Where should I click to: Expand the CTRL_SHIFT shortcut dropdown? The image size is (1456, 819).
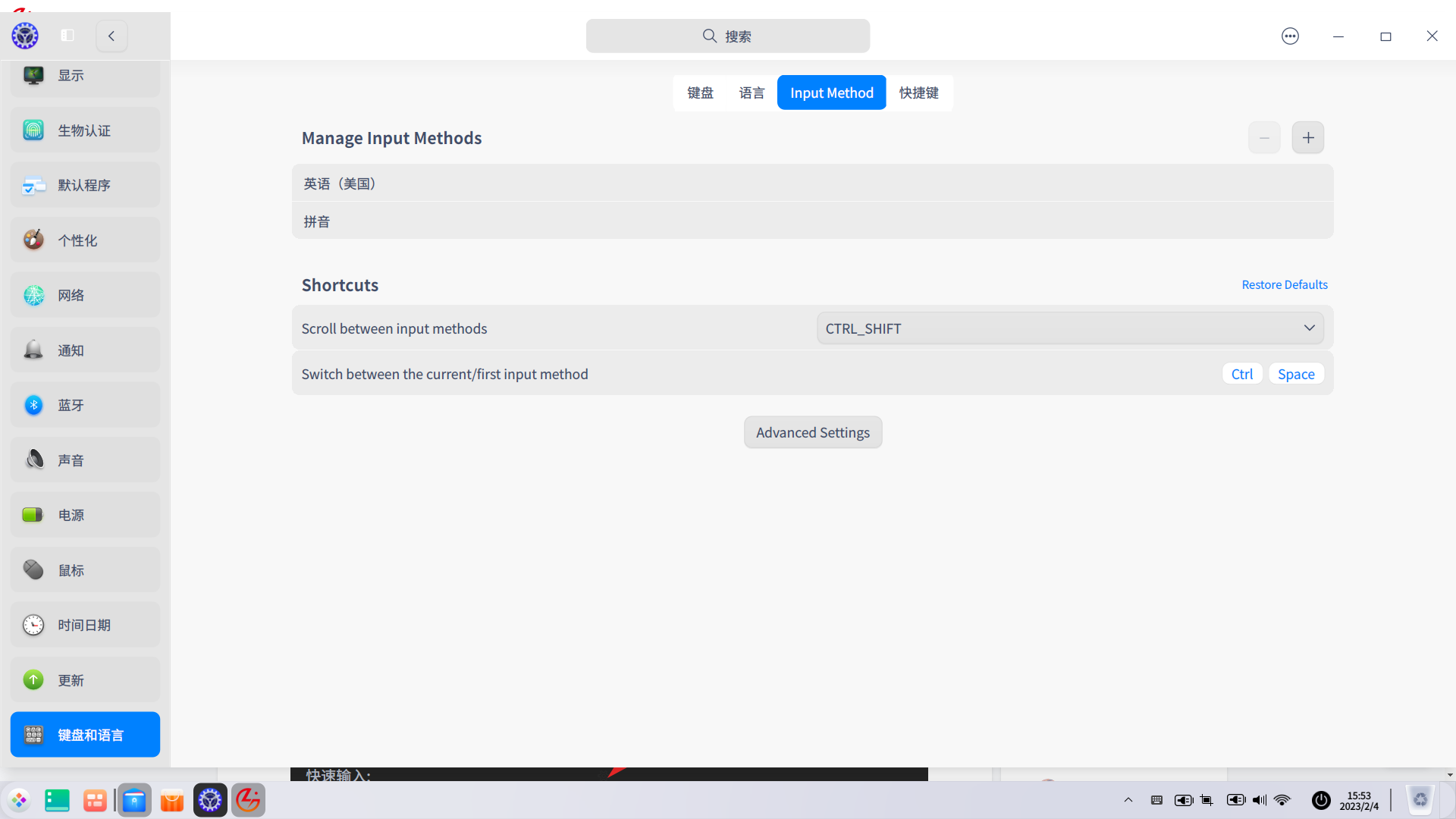(x=1070, y=328)
